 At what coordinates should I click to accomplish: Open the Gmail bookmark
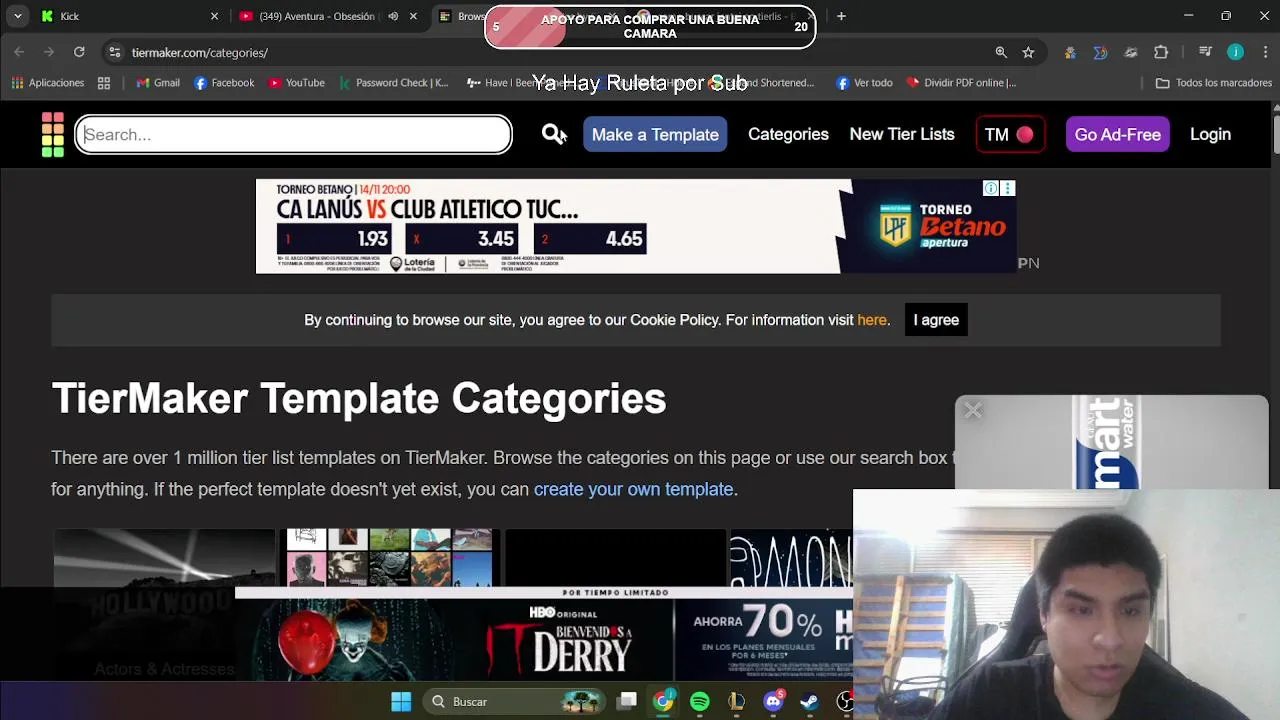[x=158, y=83]
